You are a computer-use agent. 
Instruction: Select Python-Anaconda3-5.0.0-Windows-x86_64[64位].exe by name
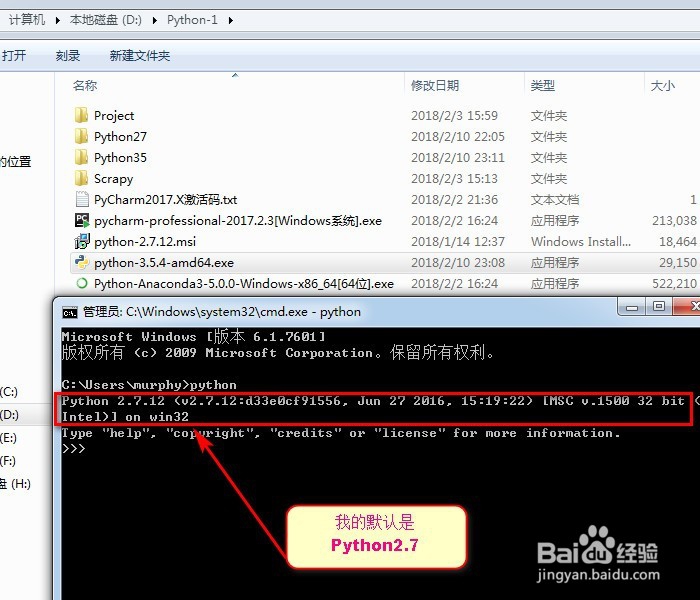pos(244,283)
